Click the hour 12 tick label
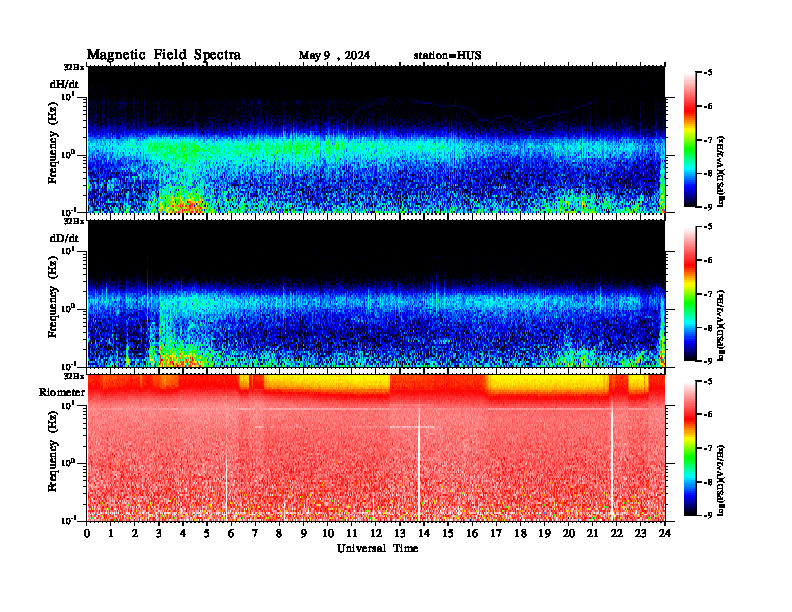 (376, 533)
